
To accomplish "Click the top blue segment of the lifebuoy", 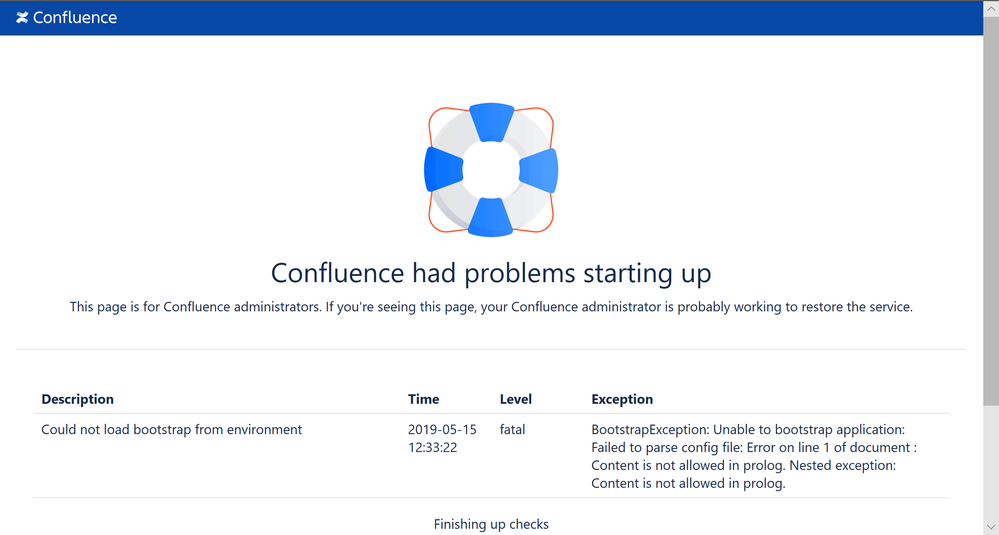I will 491,122.
